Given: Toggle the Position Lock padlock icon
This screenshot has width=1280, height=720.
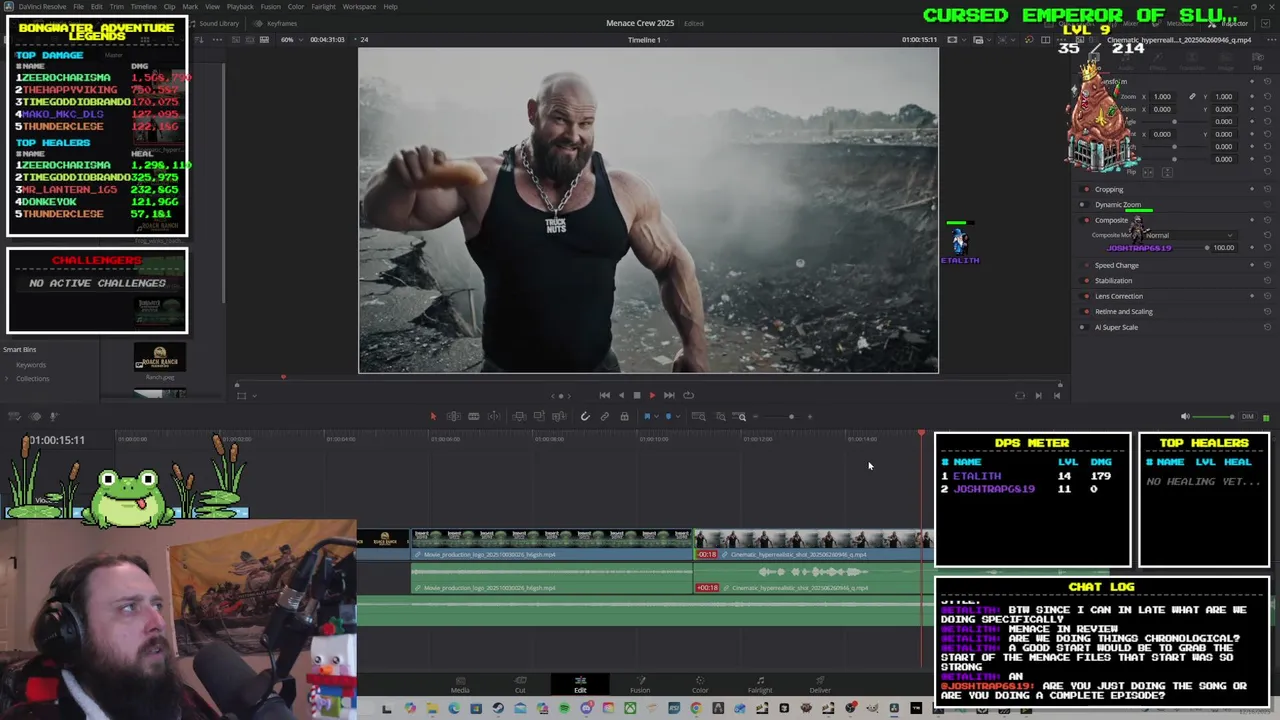Looking at the screenshot, I should pyautogui.click(x=624, y=416).
